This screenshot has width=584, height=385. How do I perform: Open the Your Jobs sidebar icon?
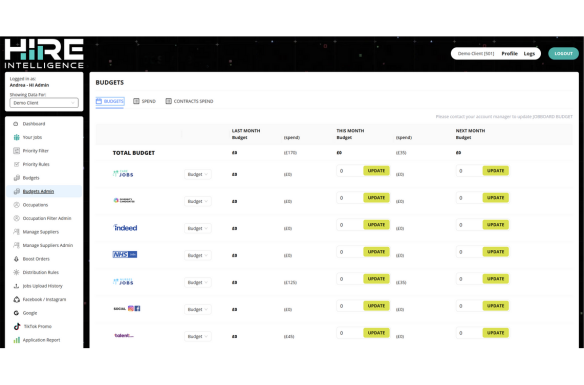tap(16, 137)
